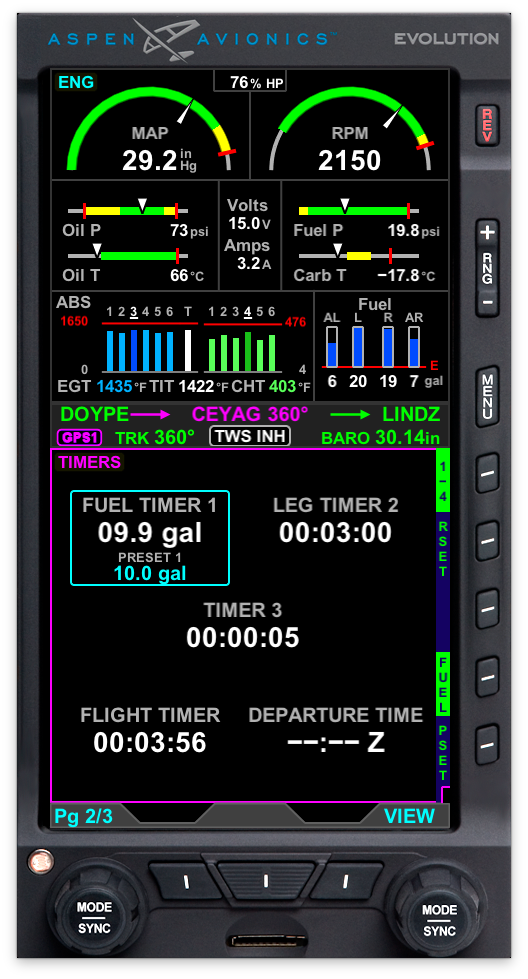Open the MENU hardware button
This screenshot has height=979, width=528.
tap(487, 396)
